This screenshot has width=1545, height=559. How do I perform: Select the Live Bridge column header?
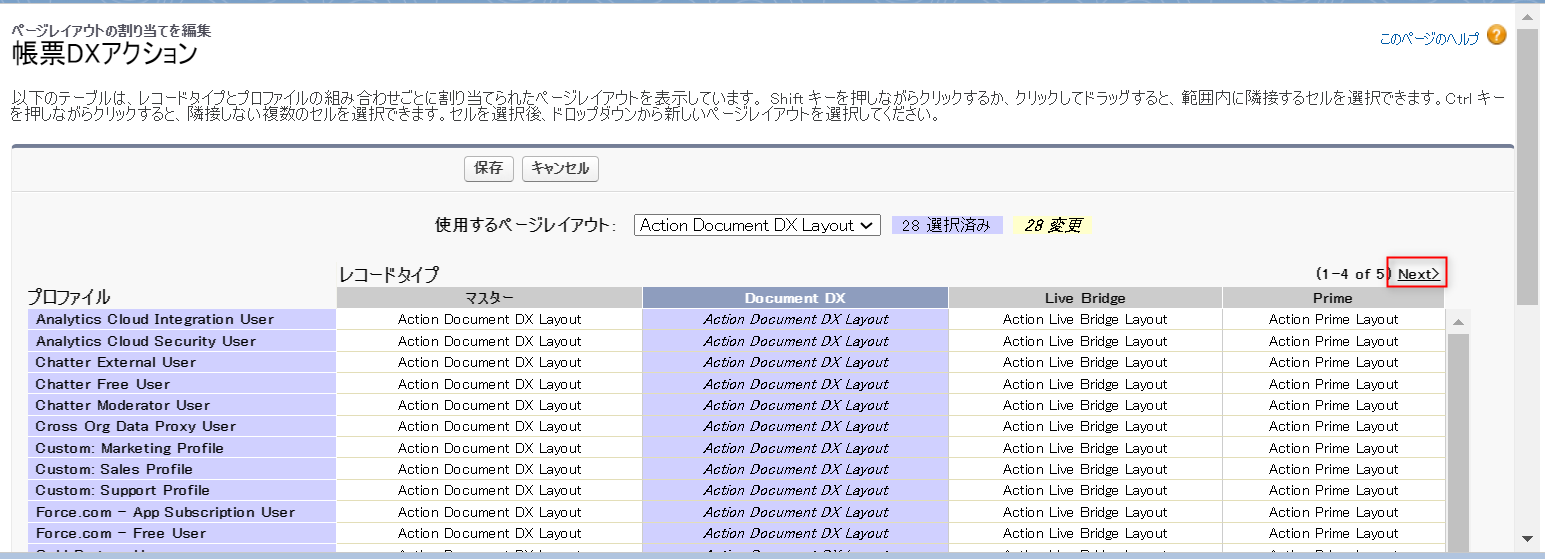pos(1085,298)
